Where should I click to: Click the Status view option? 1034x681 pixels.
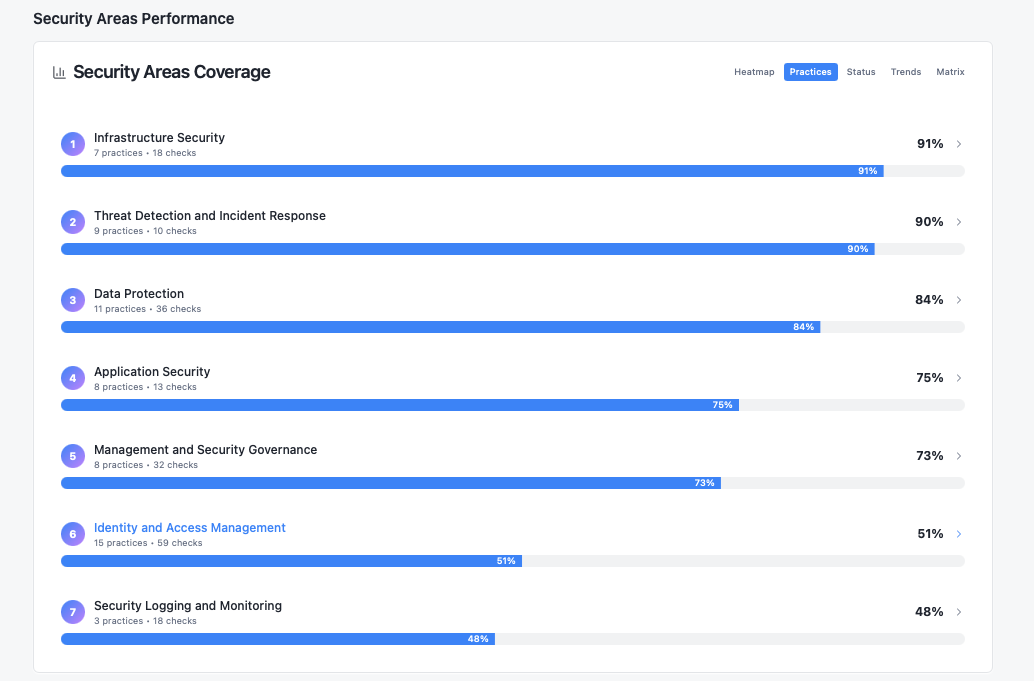pos(861,71)
